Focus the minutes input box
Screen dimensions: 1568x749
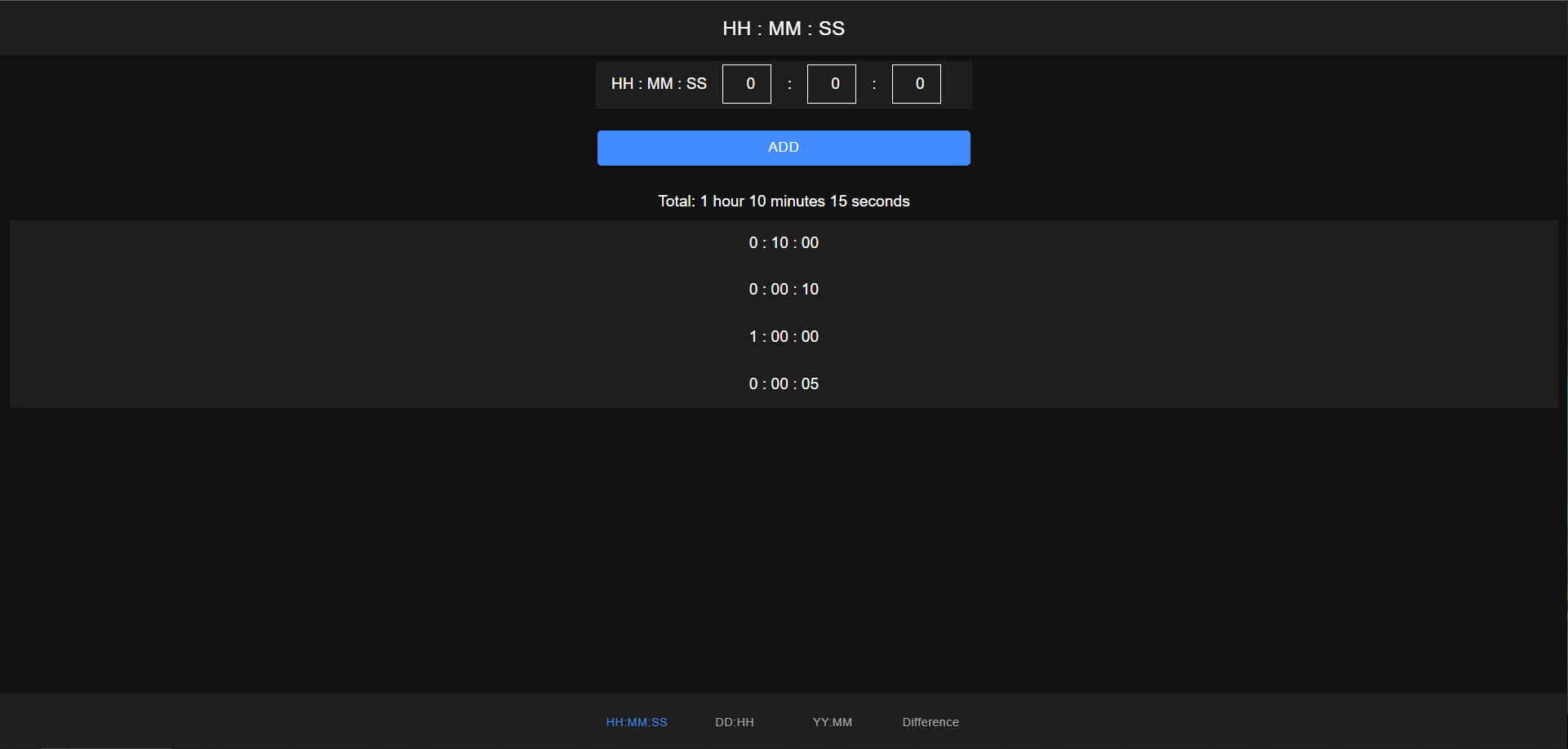click(831, 84)
